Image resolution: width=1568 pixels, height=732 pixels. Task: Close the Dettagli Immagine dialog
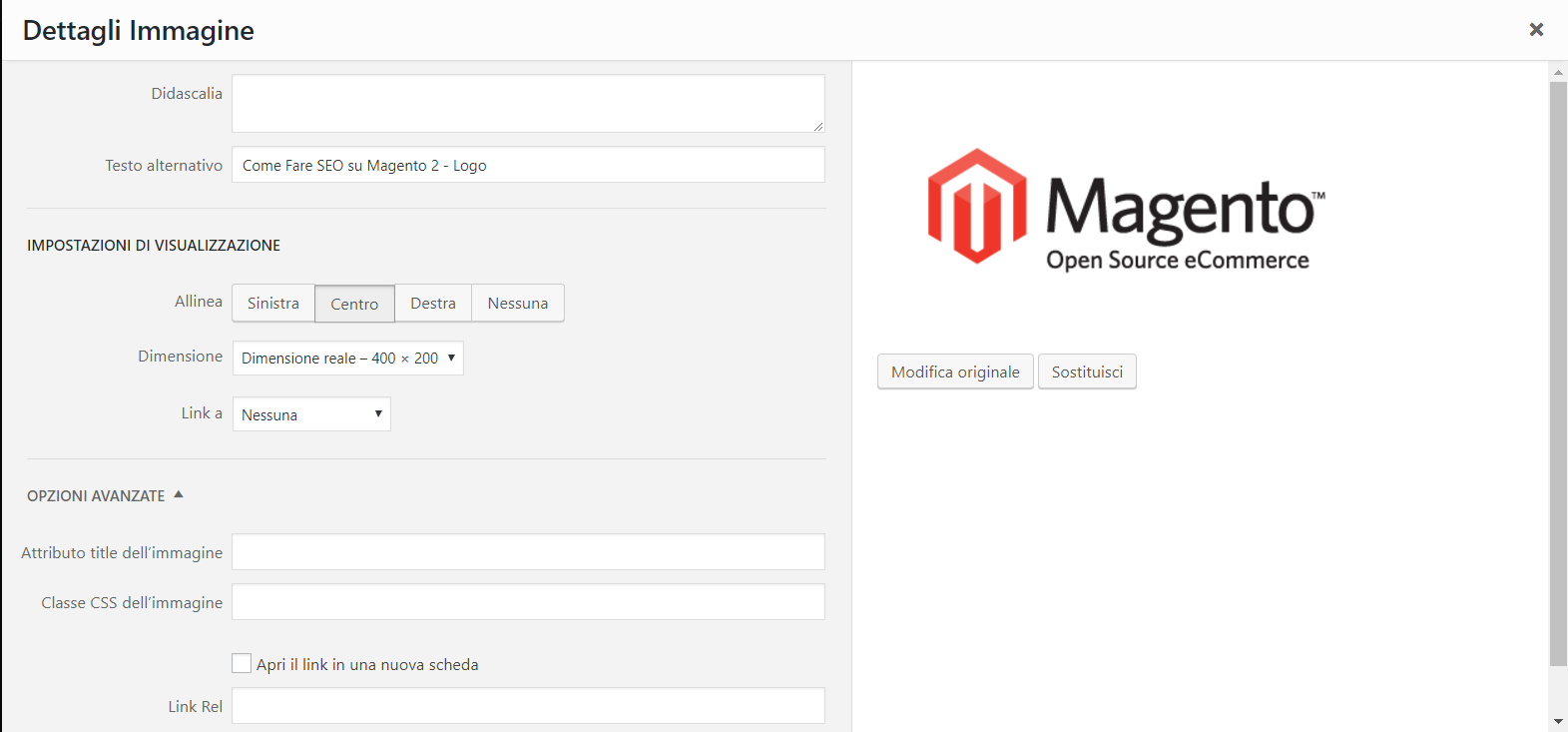pos(1536,30)
